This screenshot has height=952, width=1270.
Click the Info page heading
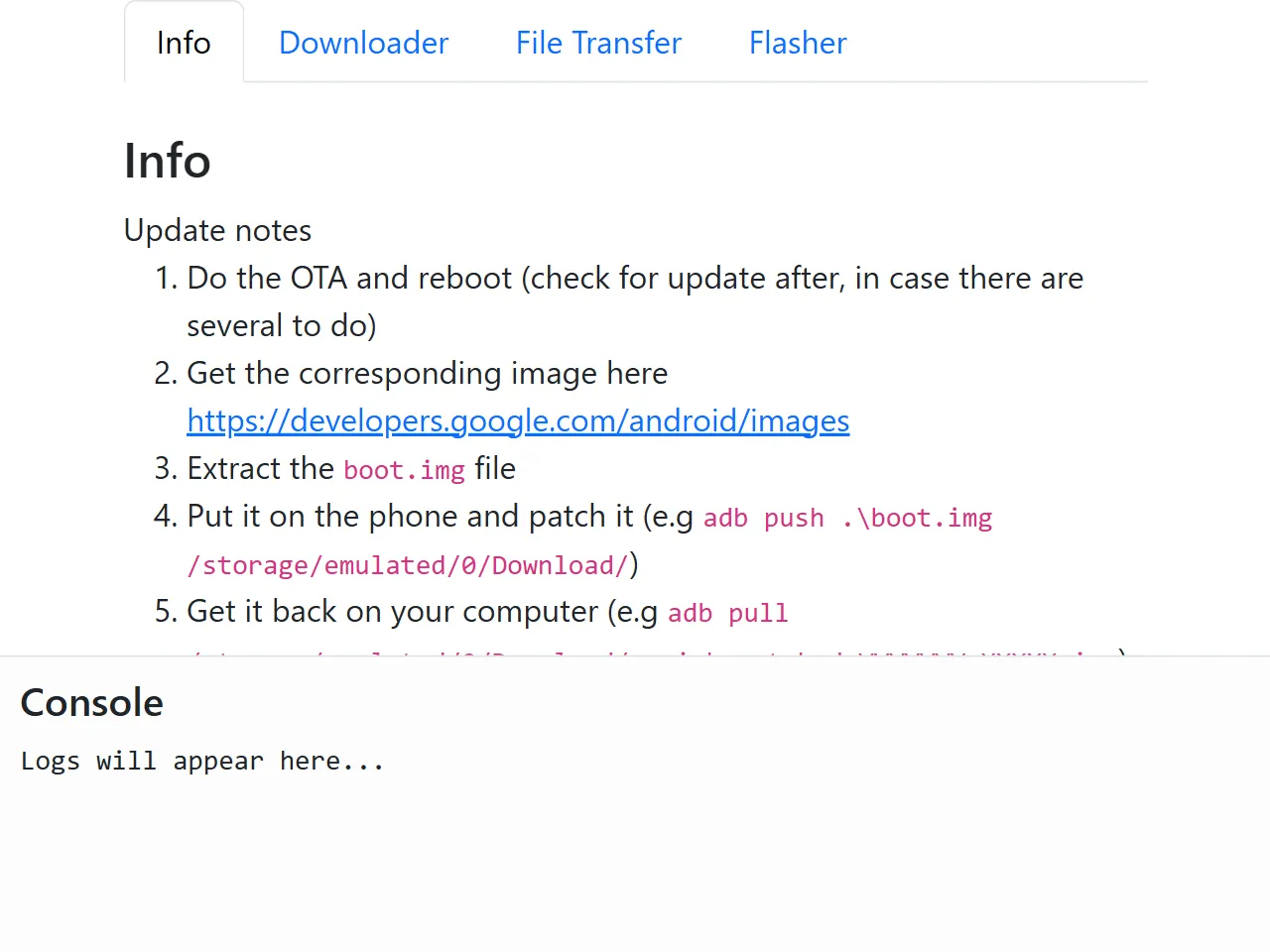167,161
